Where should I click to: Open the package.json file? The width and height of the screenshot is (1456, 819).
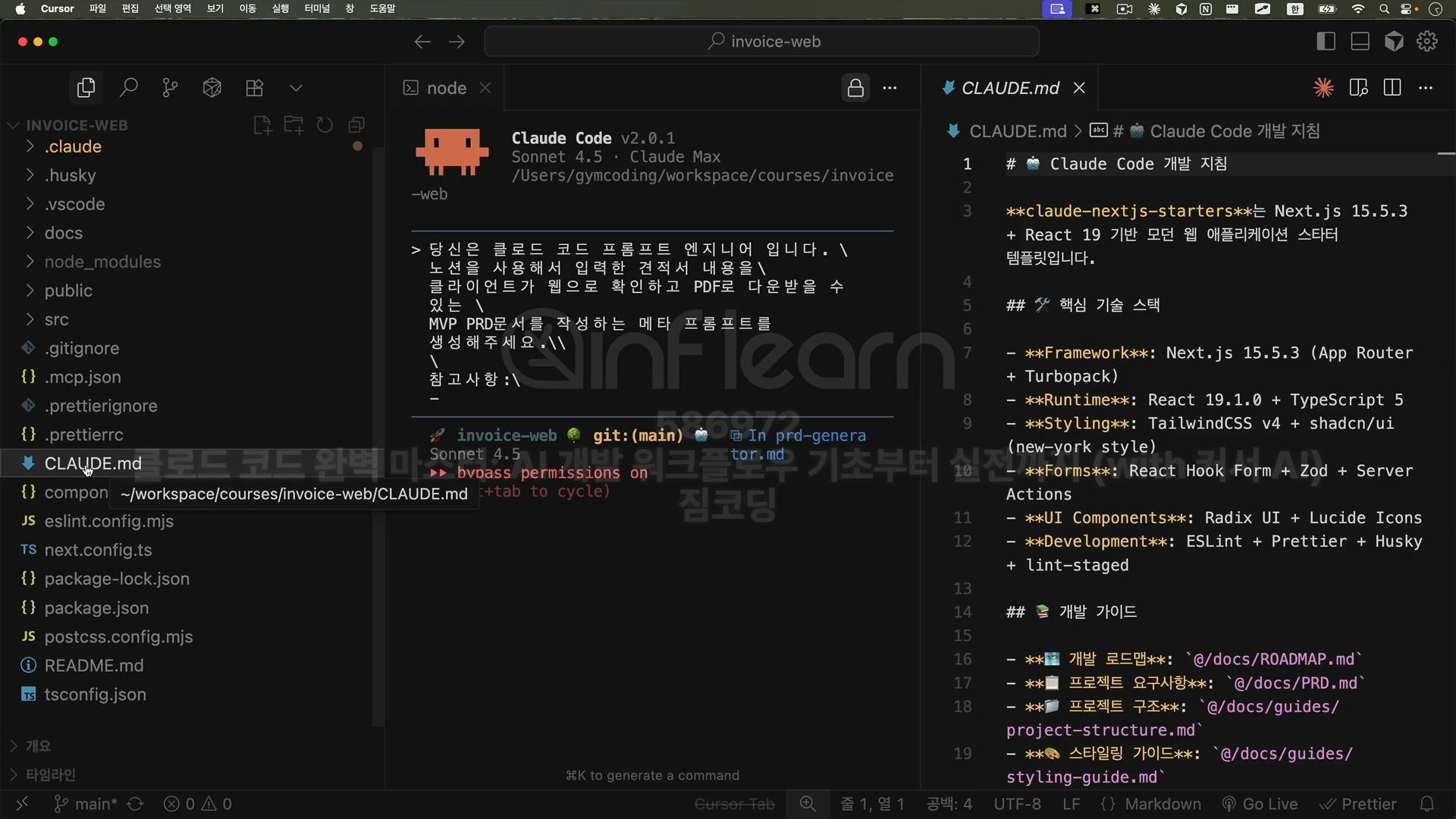[96, 608]
